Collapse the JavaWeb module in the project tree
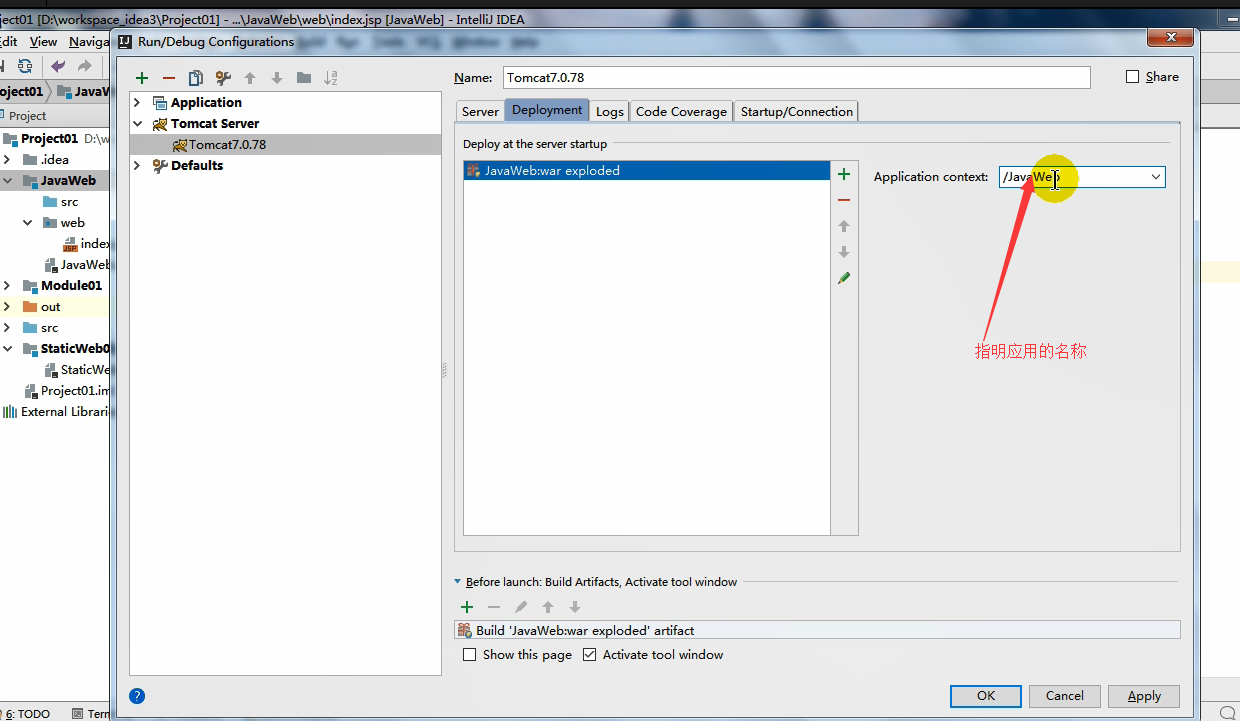 click(8, 181)
